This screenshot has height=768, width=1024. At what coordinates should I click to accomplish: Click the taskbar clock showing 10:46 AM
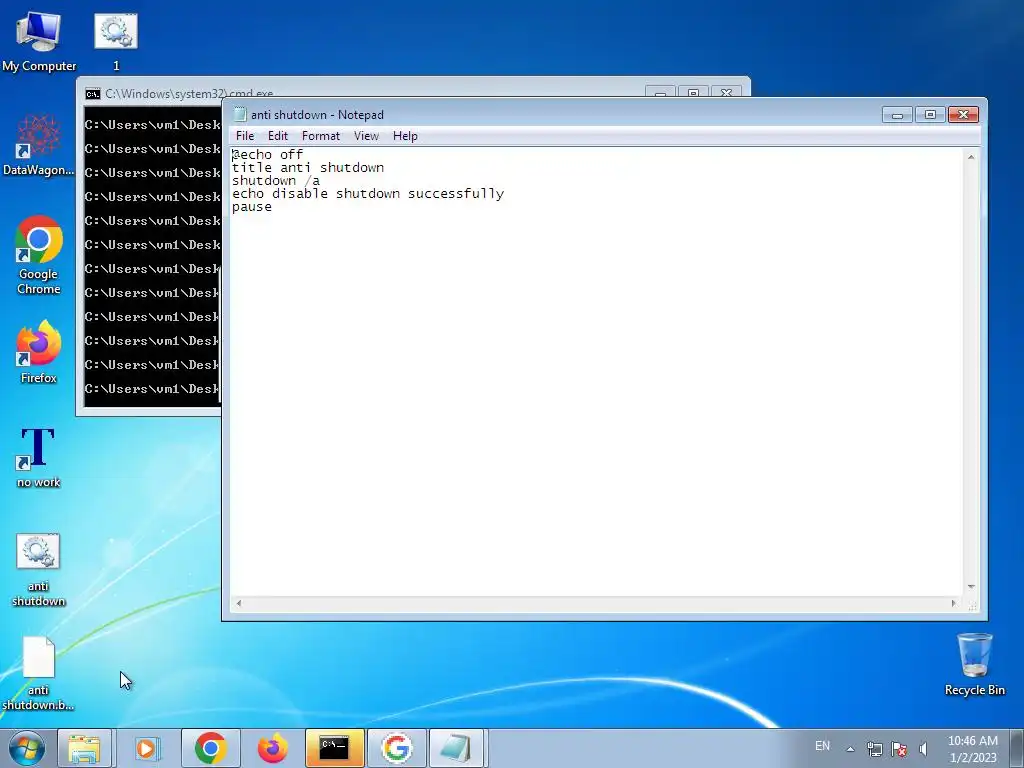click(x=972, y=748)
